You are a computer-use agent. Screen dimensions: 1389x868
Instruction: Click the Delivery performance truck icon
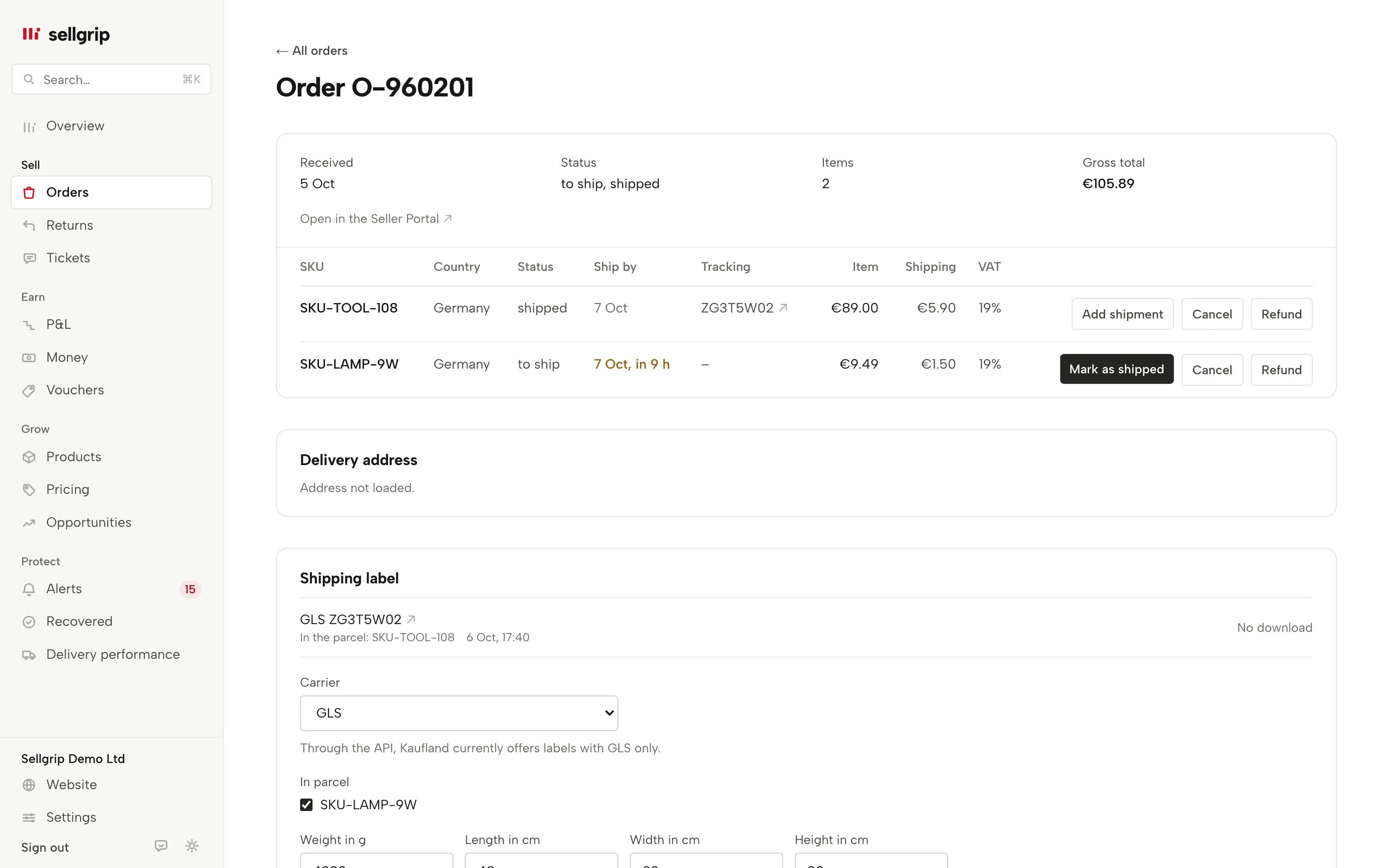[29, 655]
